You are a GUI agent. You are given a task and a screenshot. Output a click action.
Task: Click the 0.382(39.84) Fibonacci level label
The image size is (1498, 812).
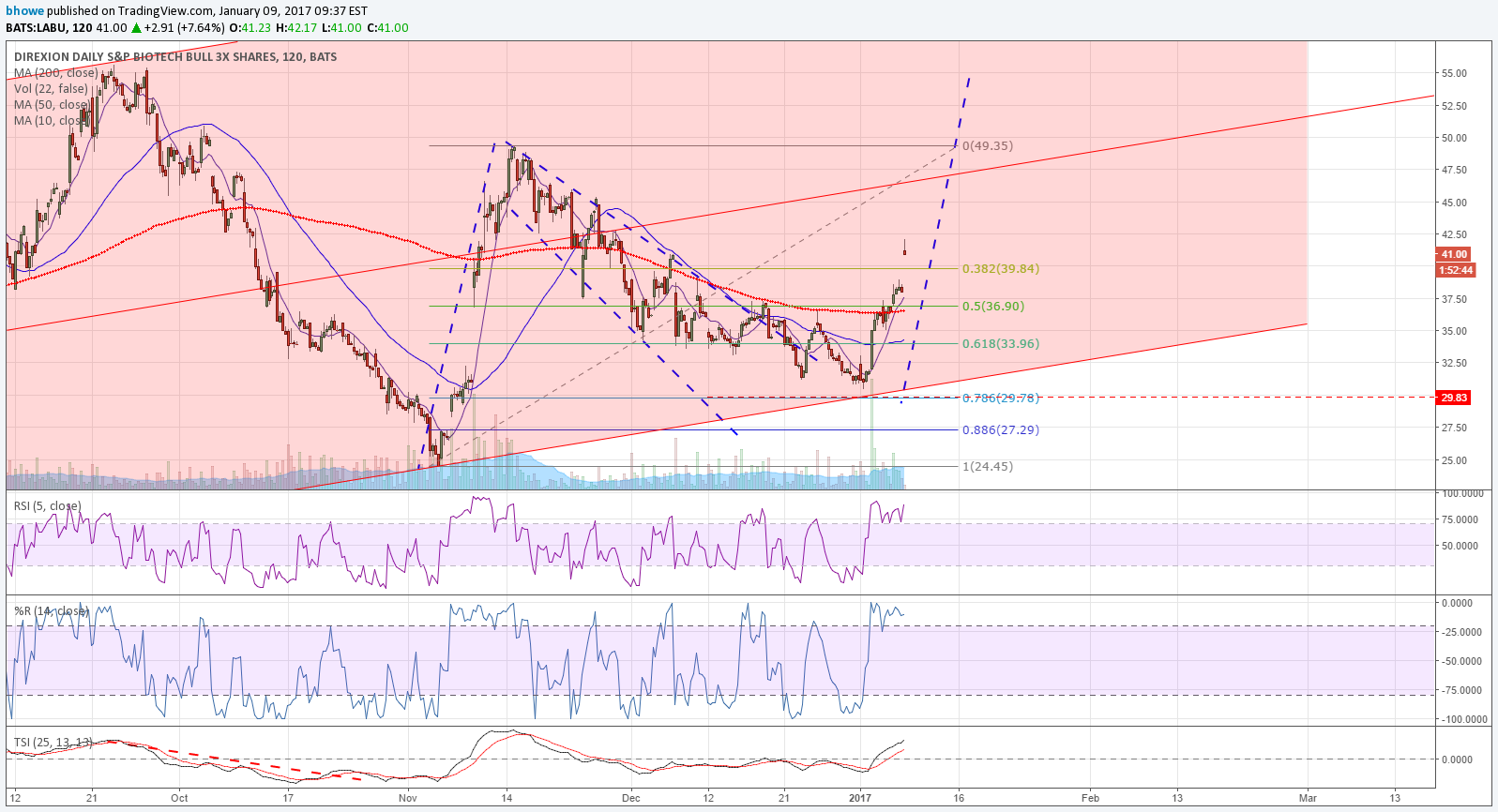click(x=1001, y=268)
